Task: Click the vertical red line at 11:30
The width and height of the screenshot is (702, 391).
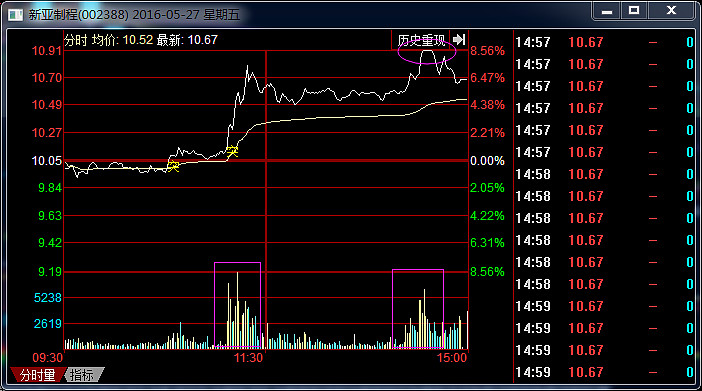Action: (266, 199)
